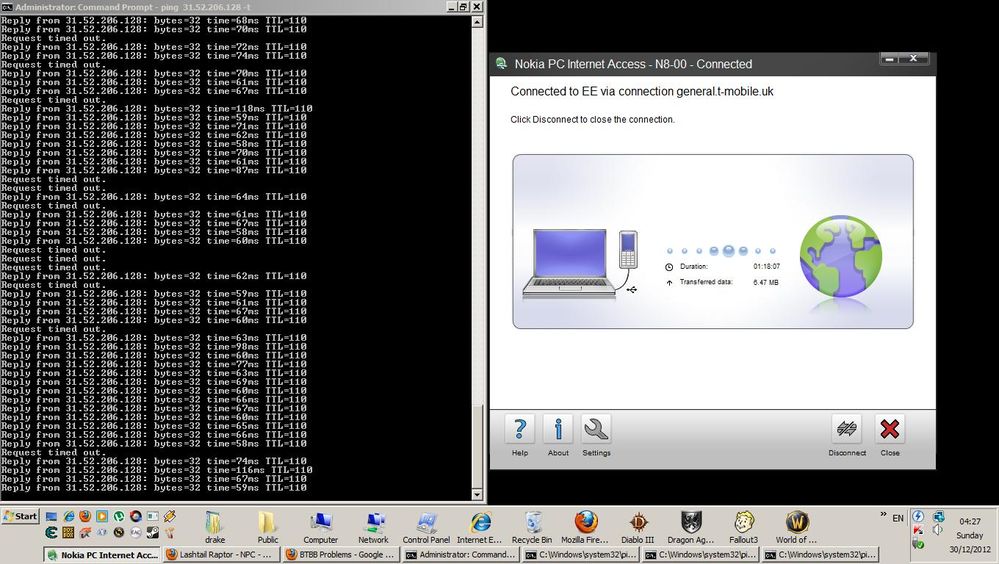Launch Dragon Age shortcut
The height and width of the screenshot is (564, 999).
[x=691, y=528]
